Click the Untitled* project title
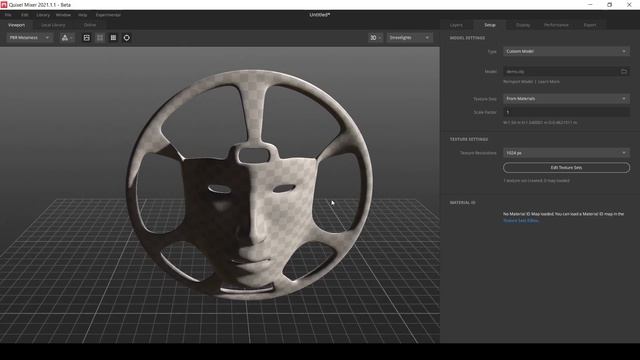Image resolution: width=640 pixels, height=360 pixels. pos(320,15)
